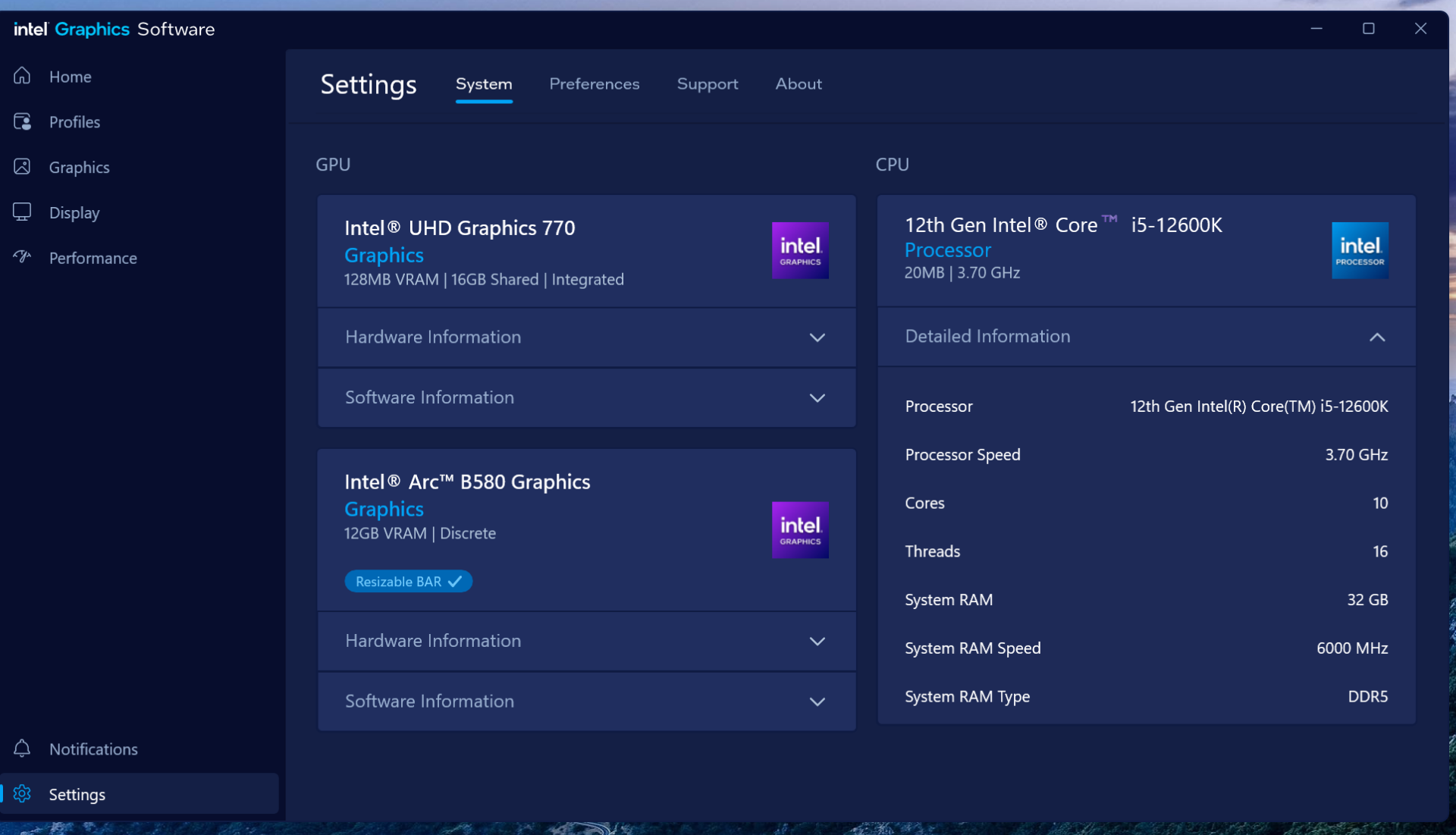Go to the About tab

click(798, 84)
